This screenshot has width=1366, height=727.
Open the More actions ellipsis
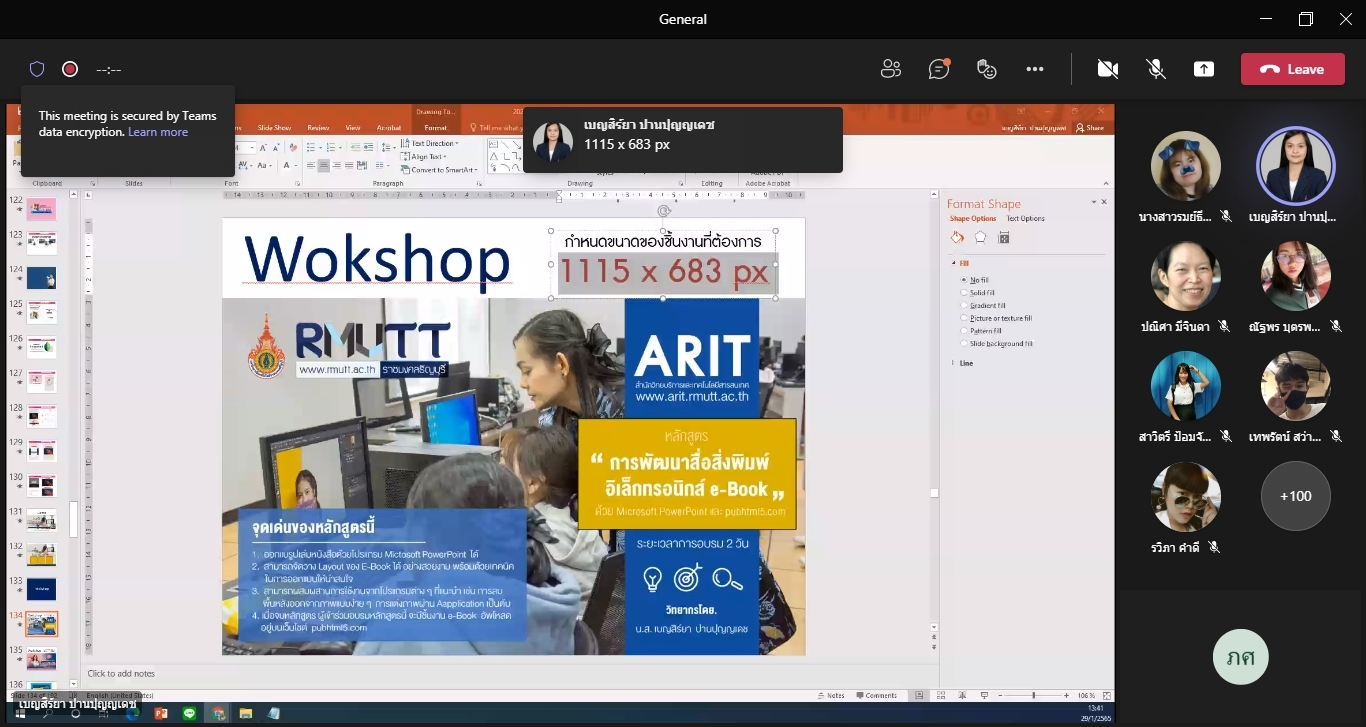(1035, 69)
